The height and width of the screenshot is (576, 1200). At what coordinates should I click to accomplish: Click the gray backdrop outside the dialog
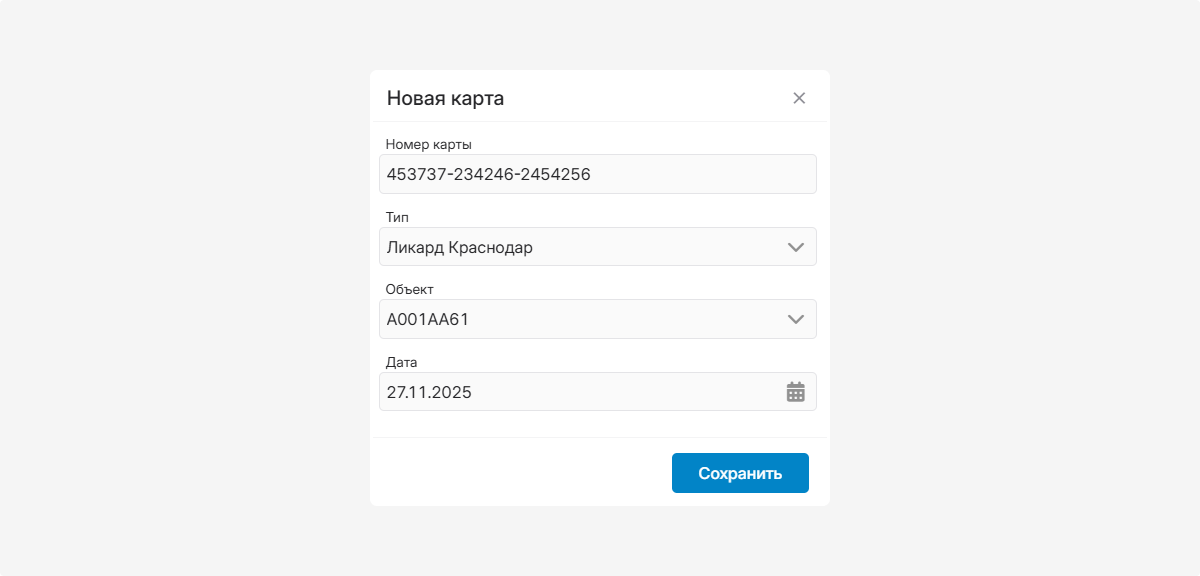(180, 300)
